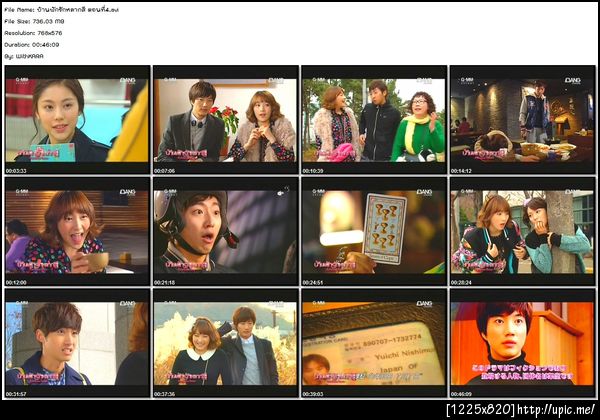Open the thumbnail timestamped 00:28:24
This screenshot has height=420, width=600.
click(x=522, y=231)
